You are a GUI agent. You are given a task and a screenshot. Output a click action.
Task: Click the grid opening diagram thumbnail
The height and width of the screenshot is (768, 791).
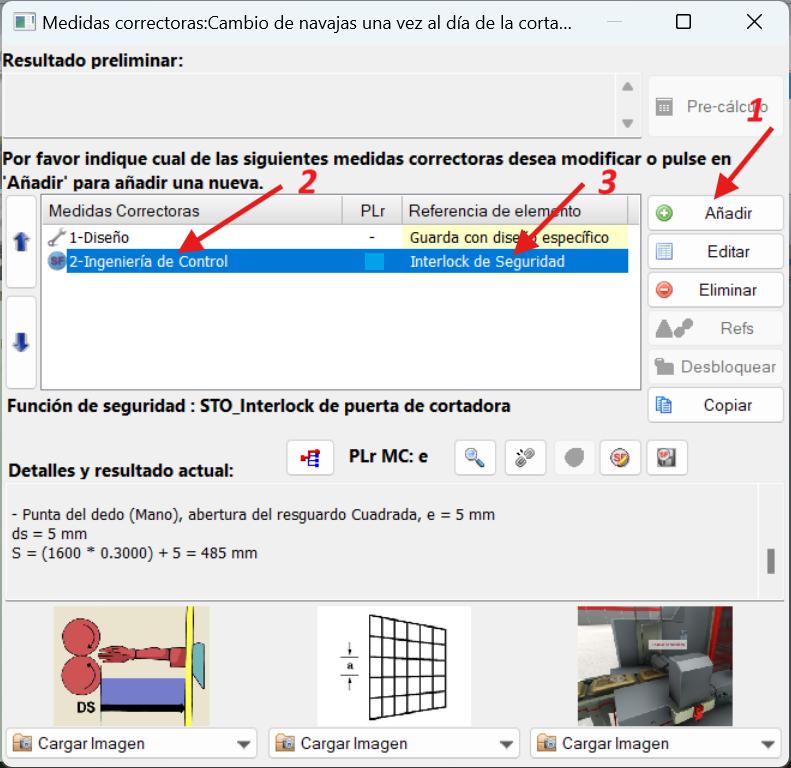pyautogui.click(x=394, y=666)
